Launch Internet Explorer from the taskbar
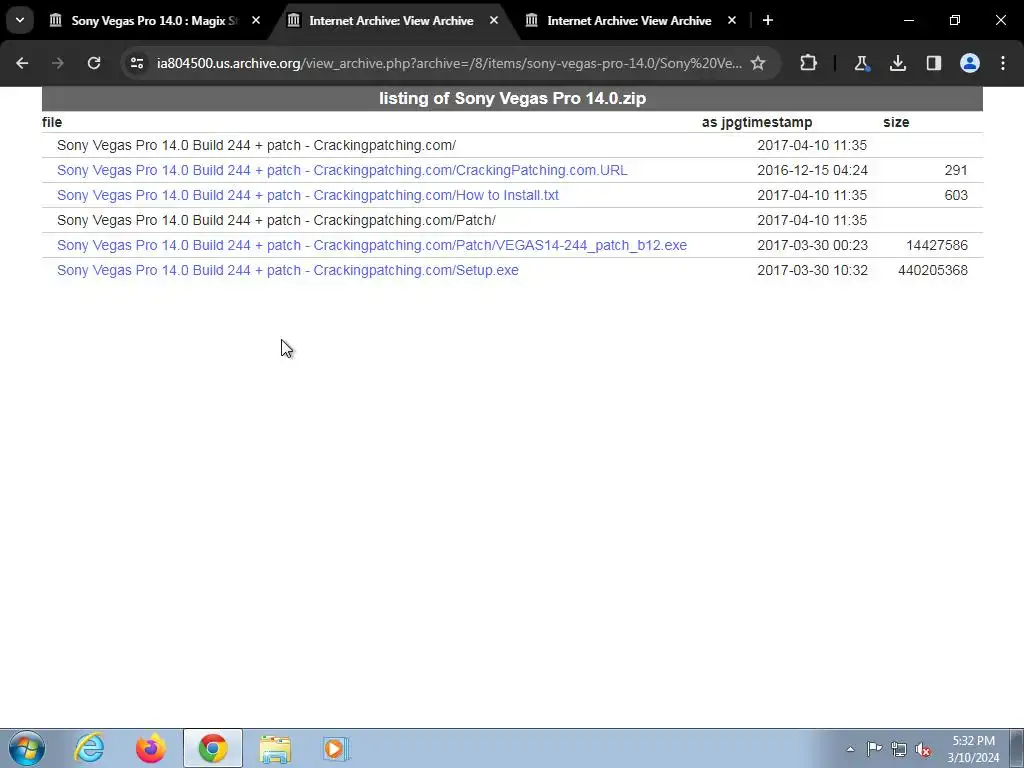 coord(89,748)
